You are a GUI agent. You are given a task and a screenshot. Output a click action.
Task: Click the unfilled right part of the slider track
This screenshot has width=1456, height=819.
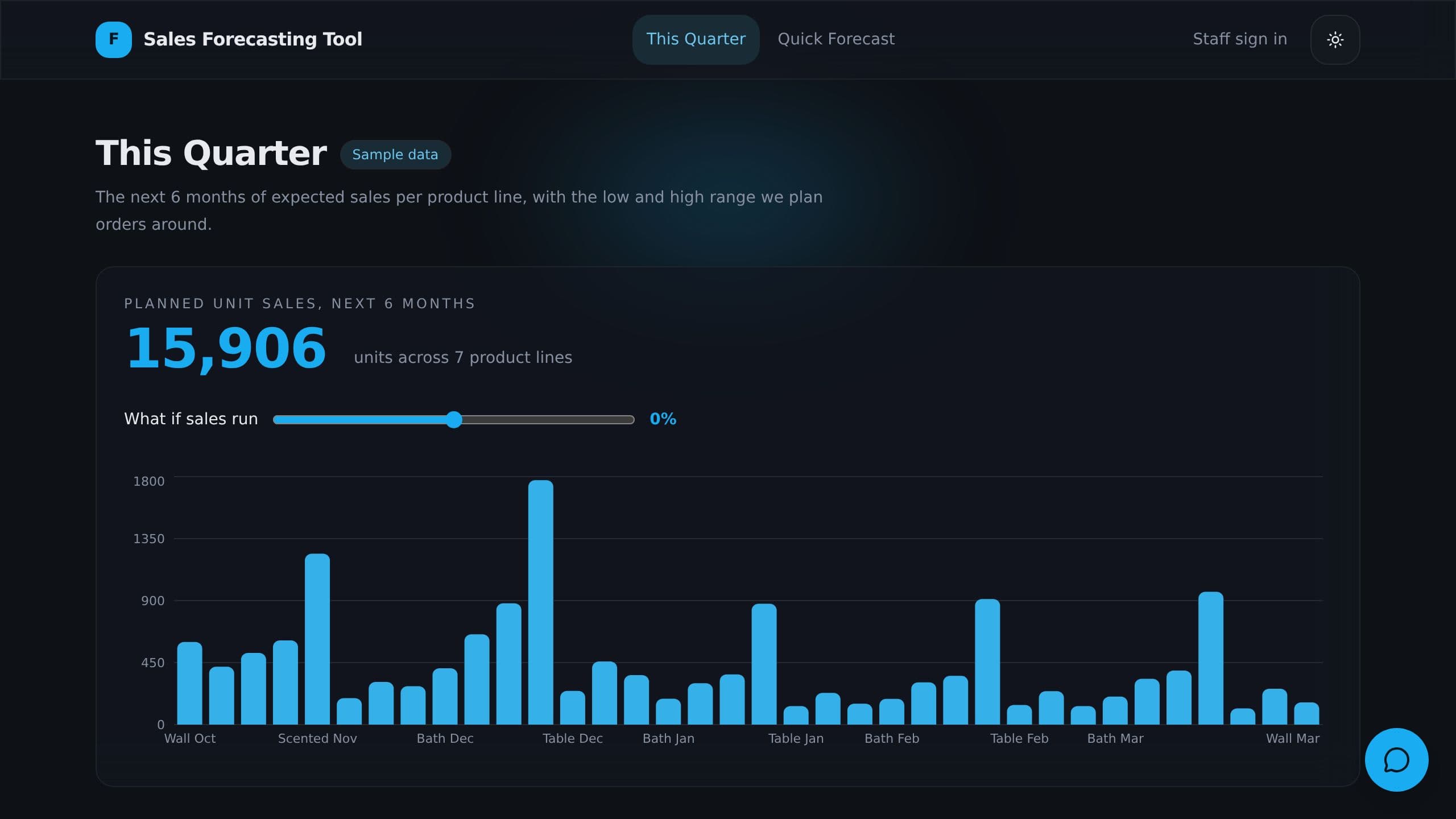(548, 420)
